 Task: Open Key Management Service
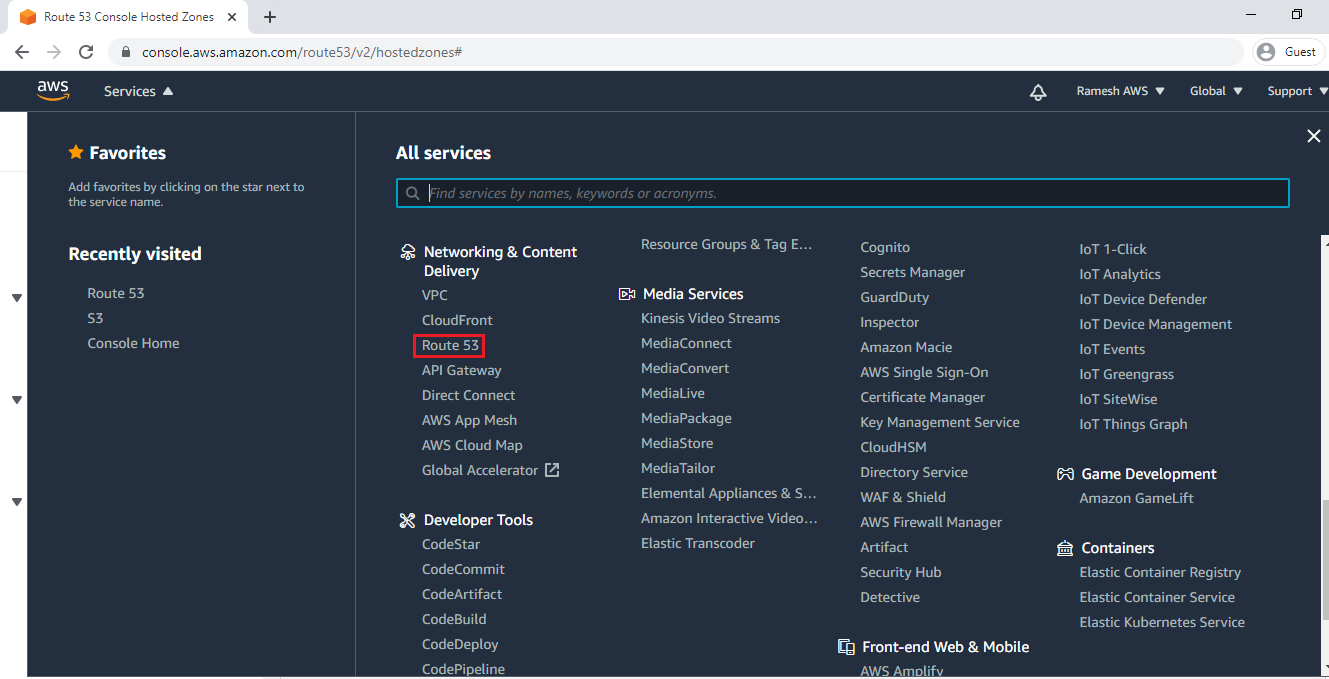940,422
